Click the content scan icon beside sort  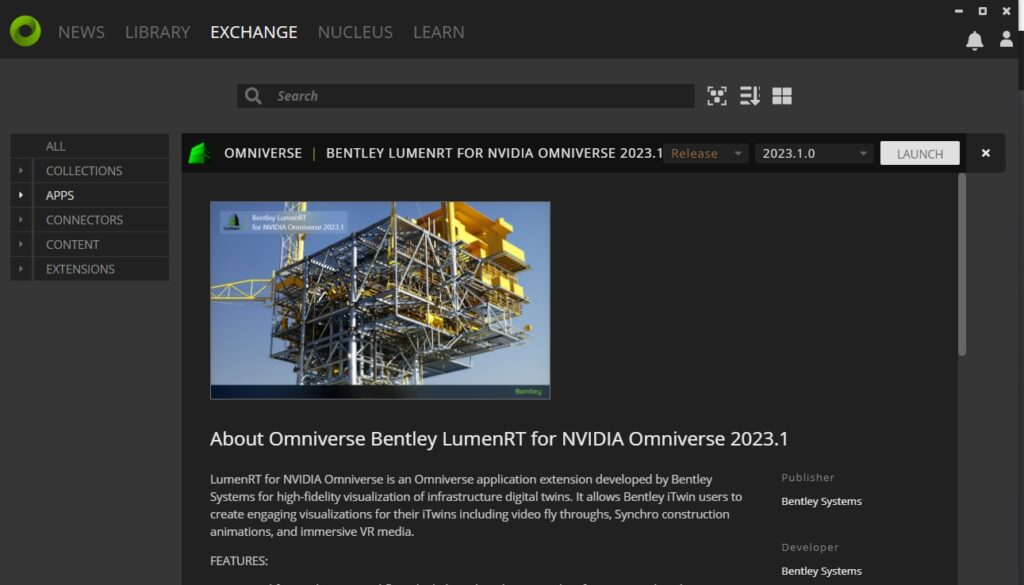[x=717, y=95]
